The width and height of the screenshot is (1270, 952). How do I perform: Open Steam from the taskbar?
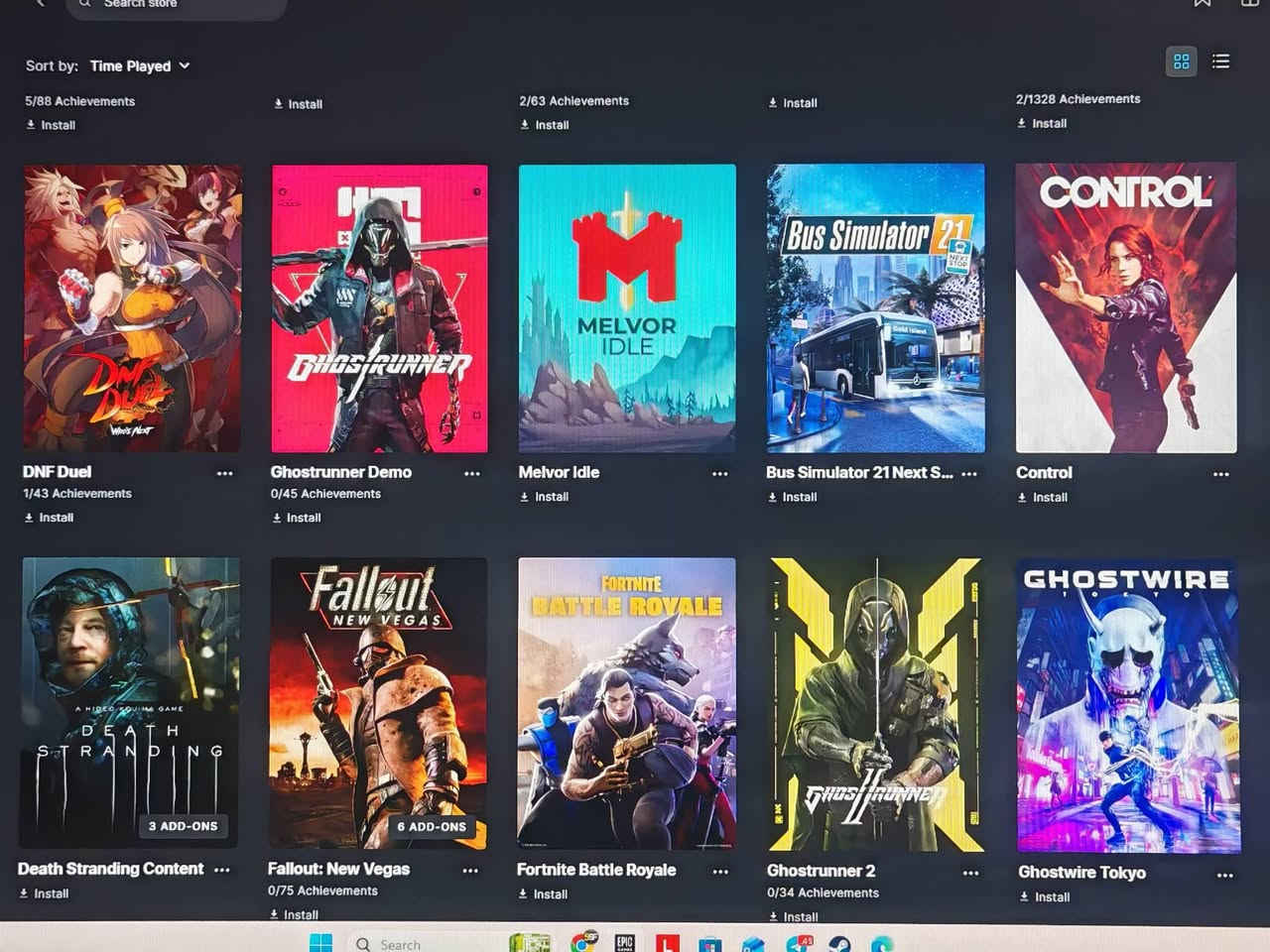click(x=839, y=943)
